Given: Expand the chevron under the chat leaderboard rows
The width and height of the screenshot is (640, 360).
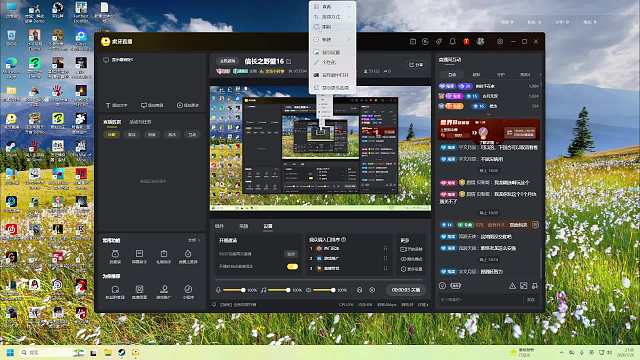Looking at the screenshot, I should 489,114.
